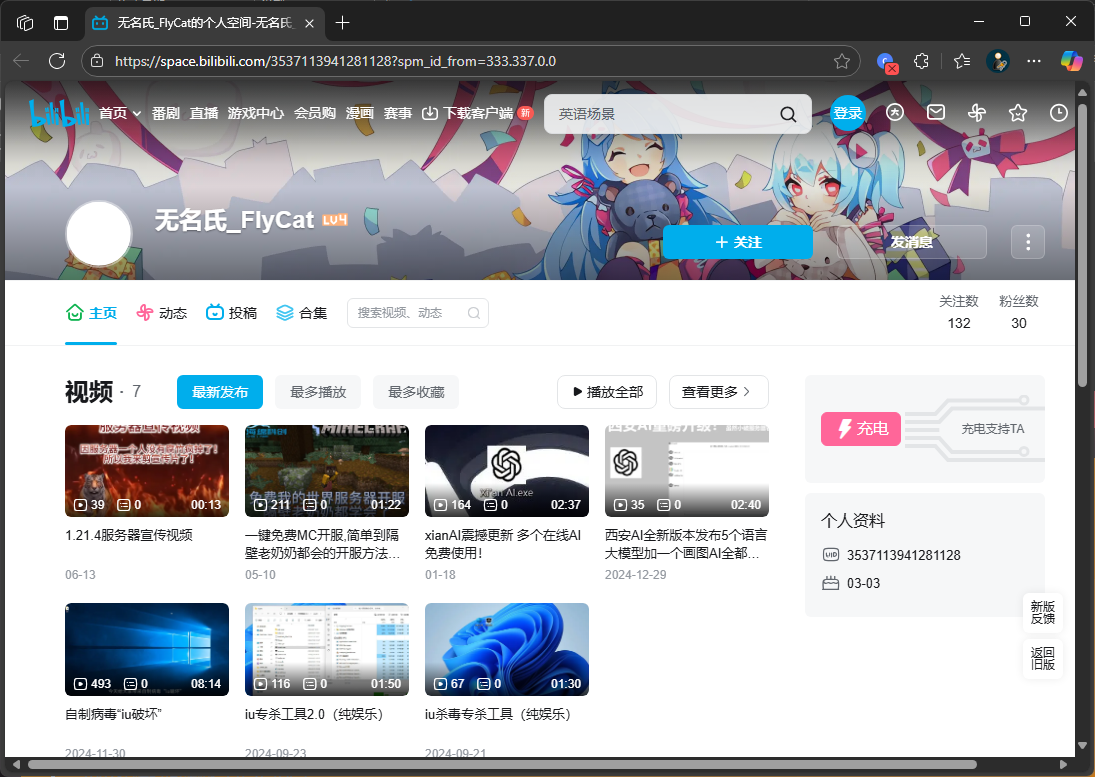The width and height of the screenshot is (1095, 777).
Task: Open the 自制病毒"iu破坏" video thumbnail
Action: (147, 649)
